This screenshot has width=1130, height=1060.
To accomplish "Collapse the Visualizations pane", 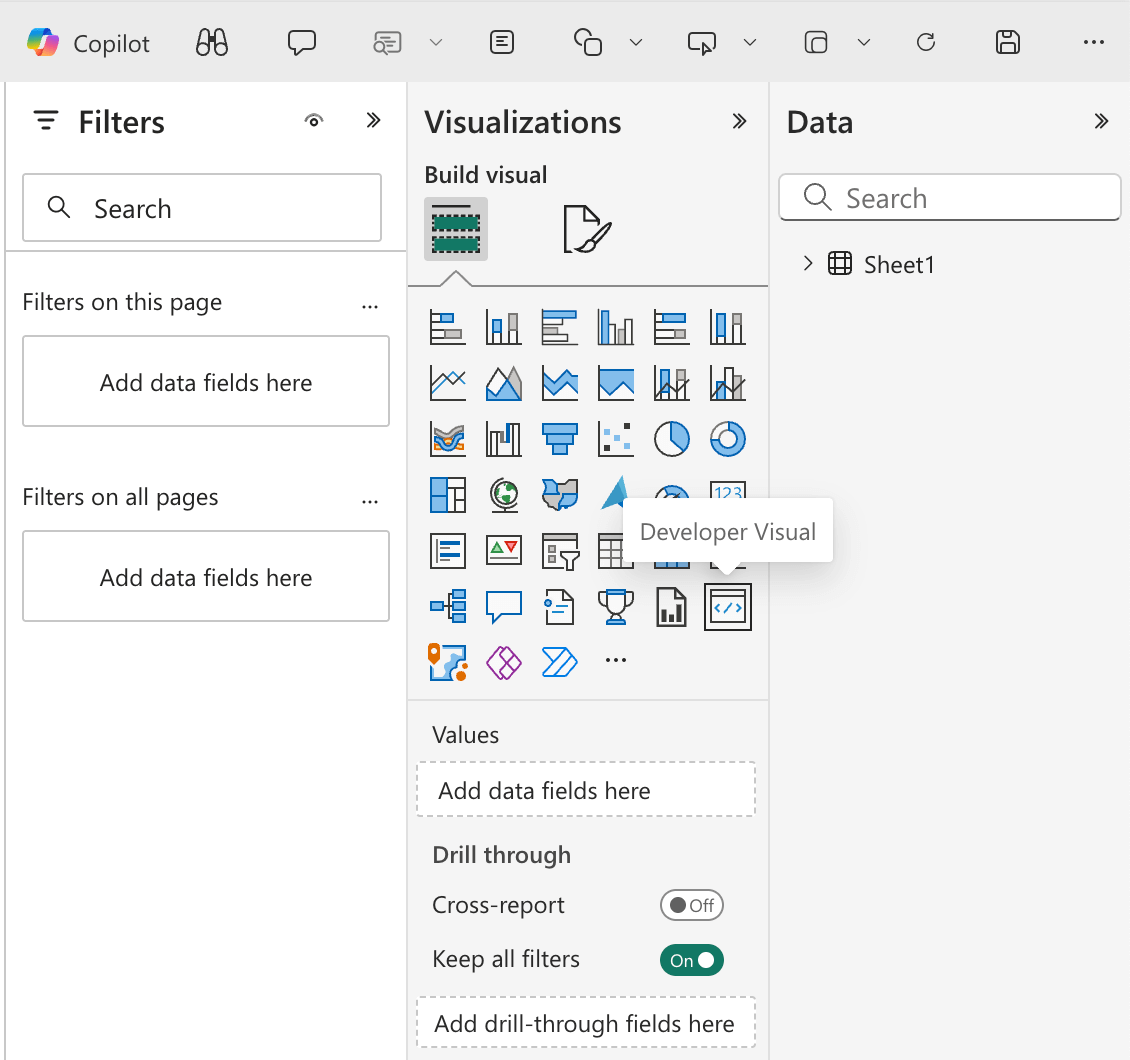I will point(739,121).
